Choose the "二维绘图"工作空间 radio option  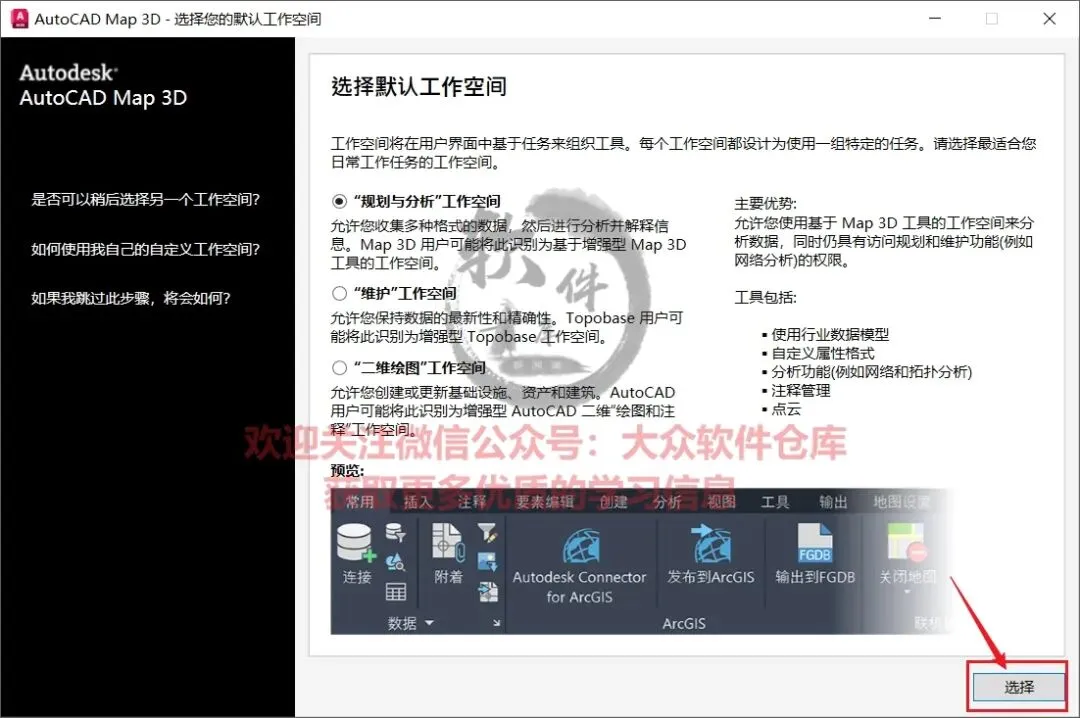339,368
